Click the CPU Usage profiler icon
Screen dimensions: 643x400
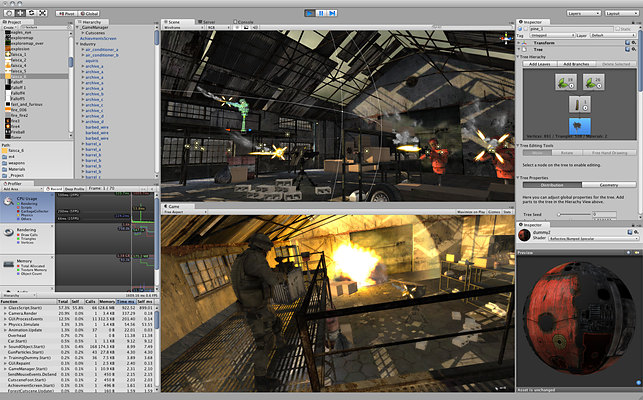7,200
